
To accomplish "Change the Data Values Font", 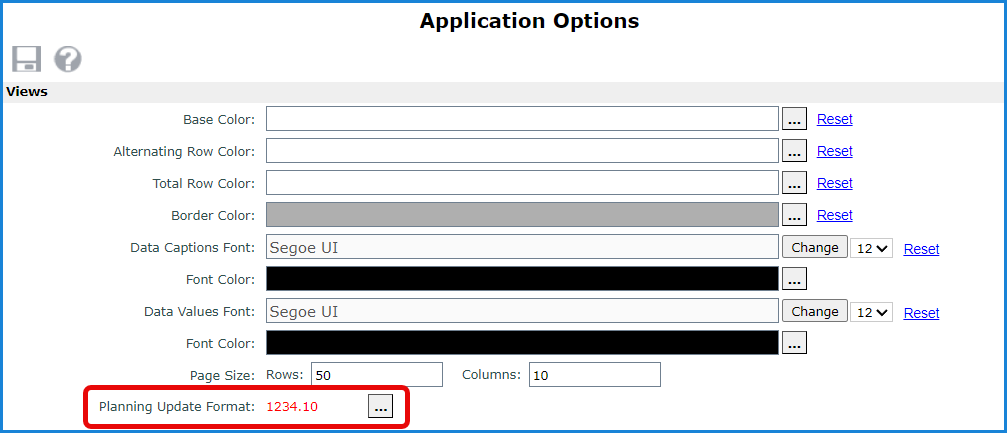I will (814, 311).
